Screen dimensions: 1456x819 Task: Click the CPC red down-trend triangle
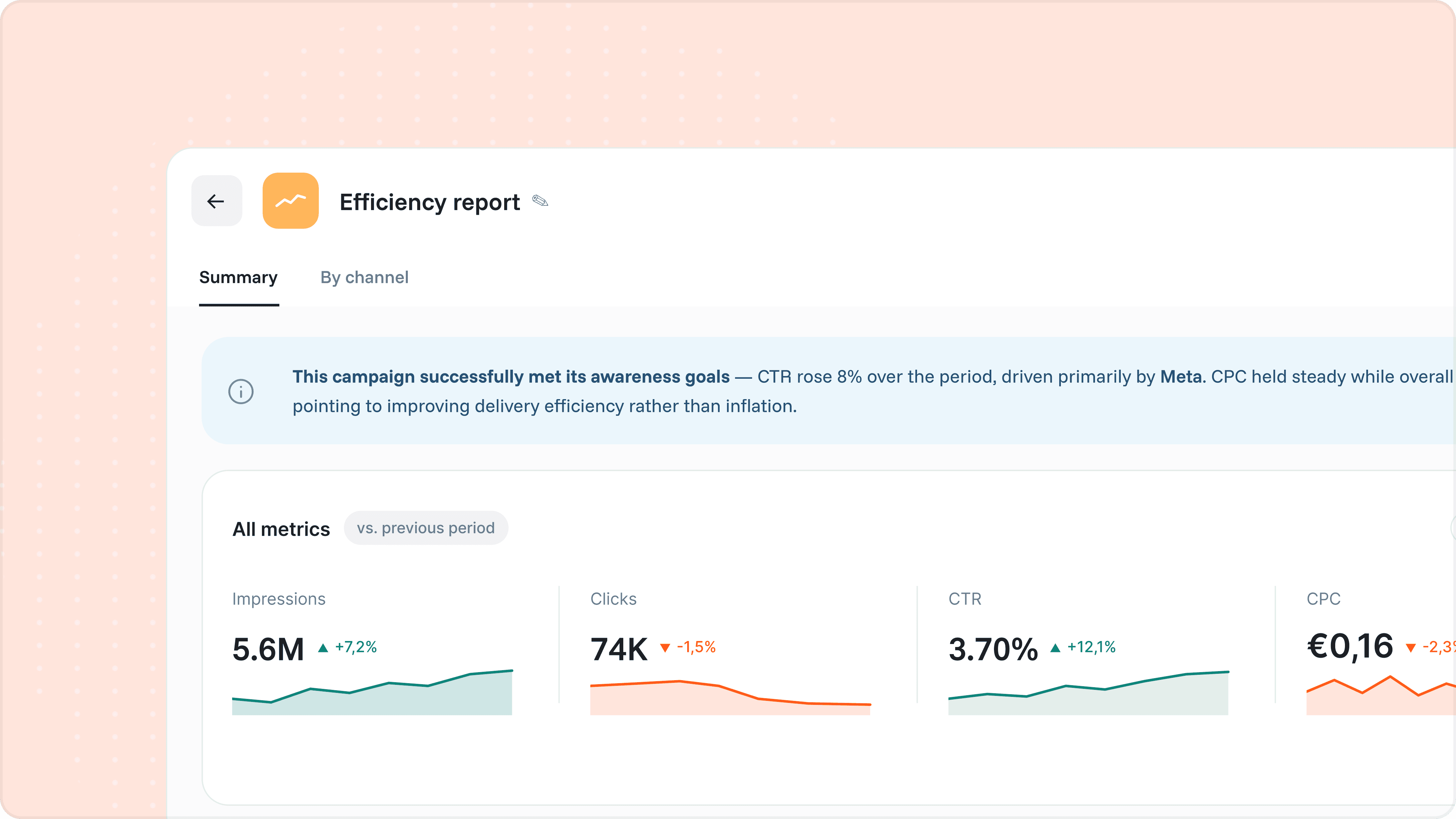tap(1411, 648)
